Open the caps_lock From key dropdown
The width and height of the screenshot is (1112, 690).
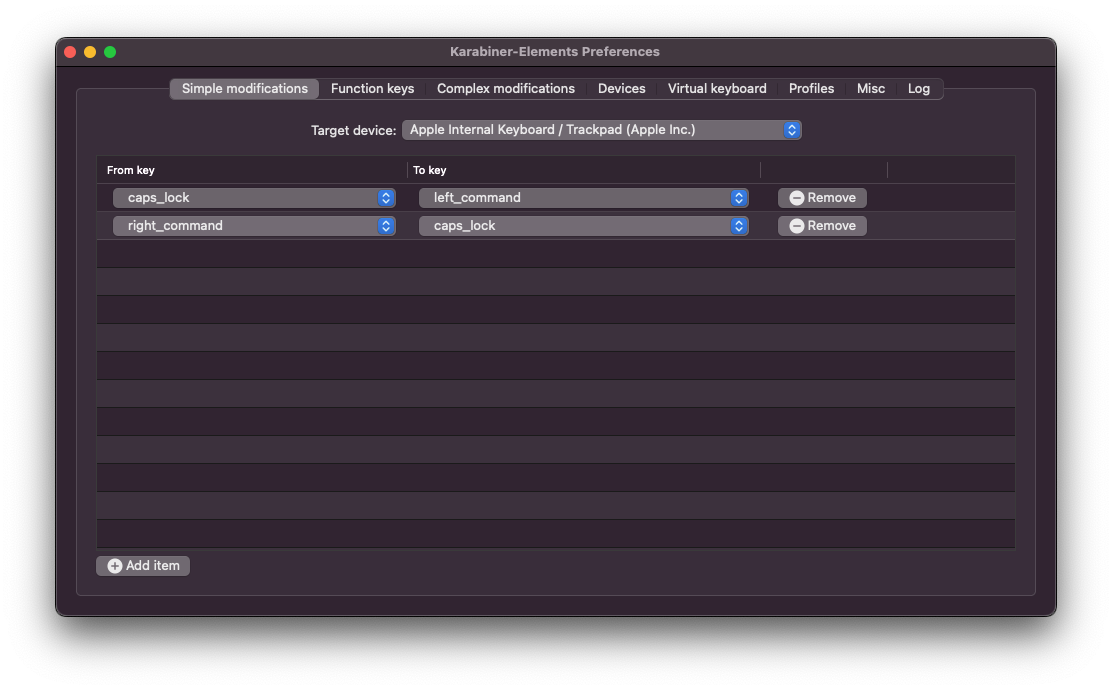click(x=254, y=198)
